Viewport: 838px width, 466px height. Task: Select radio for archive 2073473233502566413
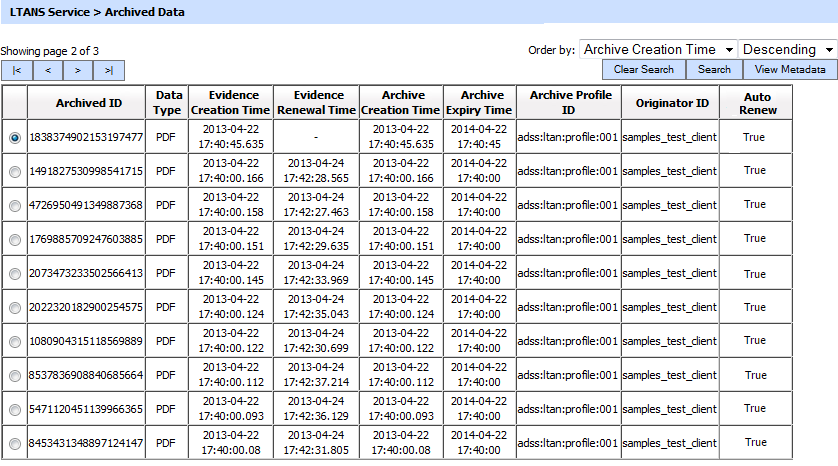coord(14,273)
